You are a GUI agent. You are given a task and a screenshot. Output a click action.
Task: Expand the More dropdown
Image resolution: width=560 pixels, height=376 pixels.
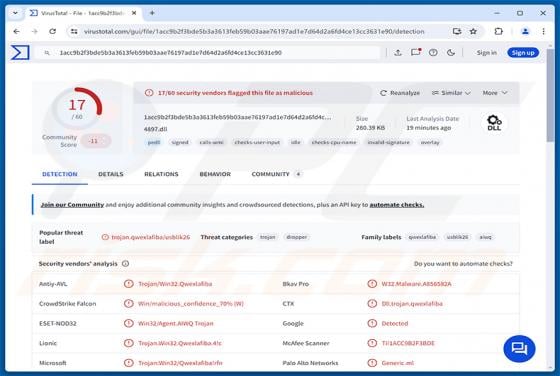click(495, 93)
